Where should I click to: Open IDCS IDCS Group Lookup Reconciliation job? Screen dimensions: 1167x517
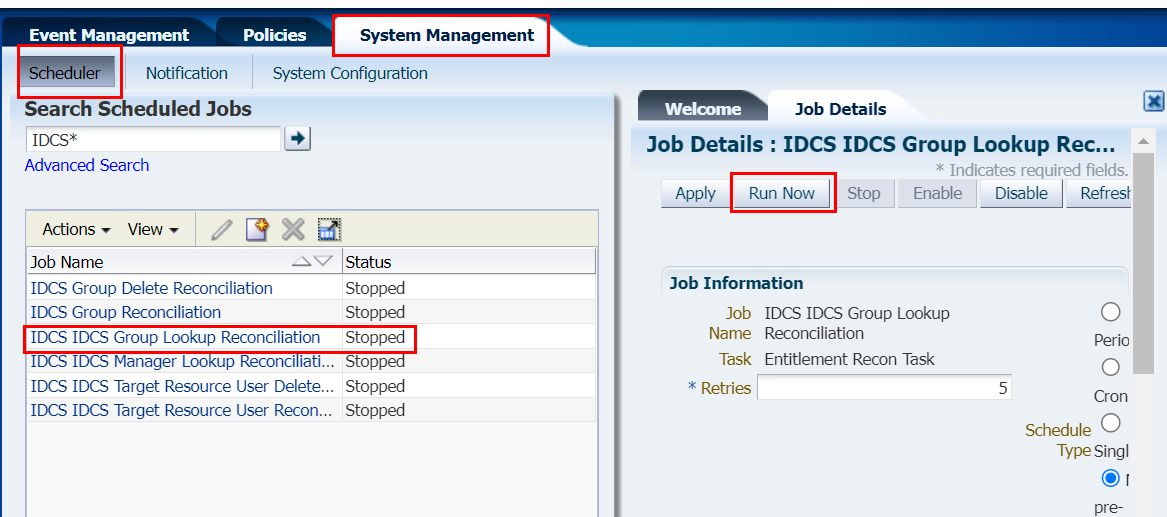tap(176, 337)
